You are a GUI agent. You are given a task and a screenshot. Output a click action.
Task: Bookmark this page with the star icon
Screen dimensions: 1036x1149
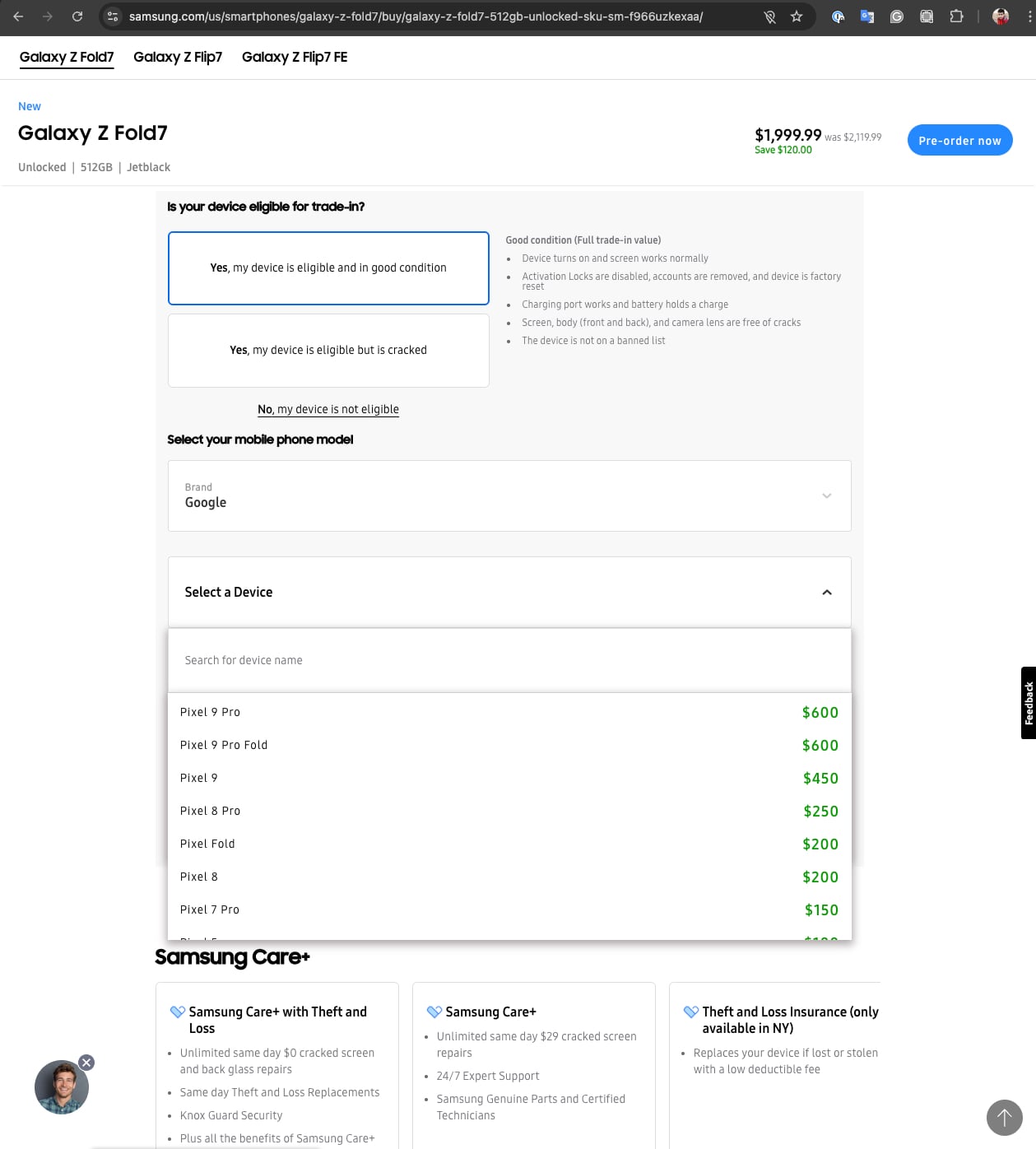pyautogui.click(x=796, y=16)
